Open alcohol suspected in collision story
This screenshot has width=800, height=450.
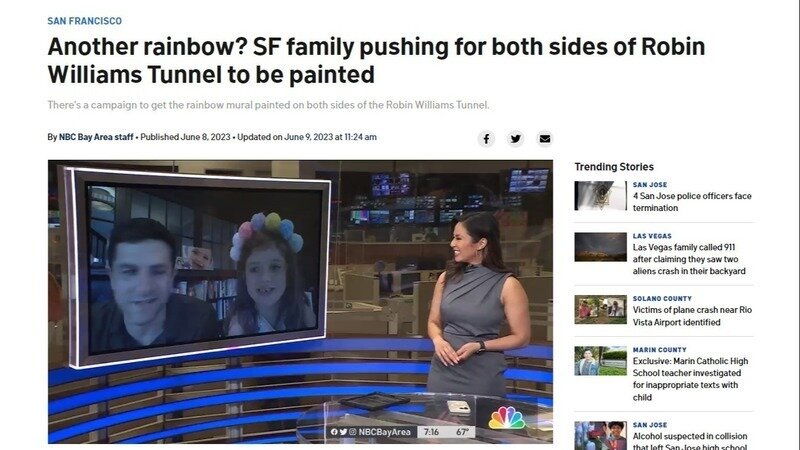[690, 441]
